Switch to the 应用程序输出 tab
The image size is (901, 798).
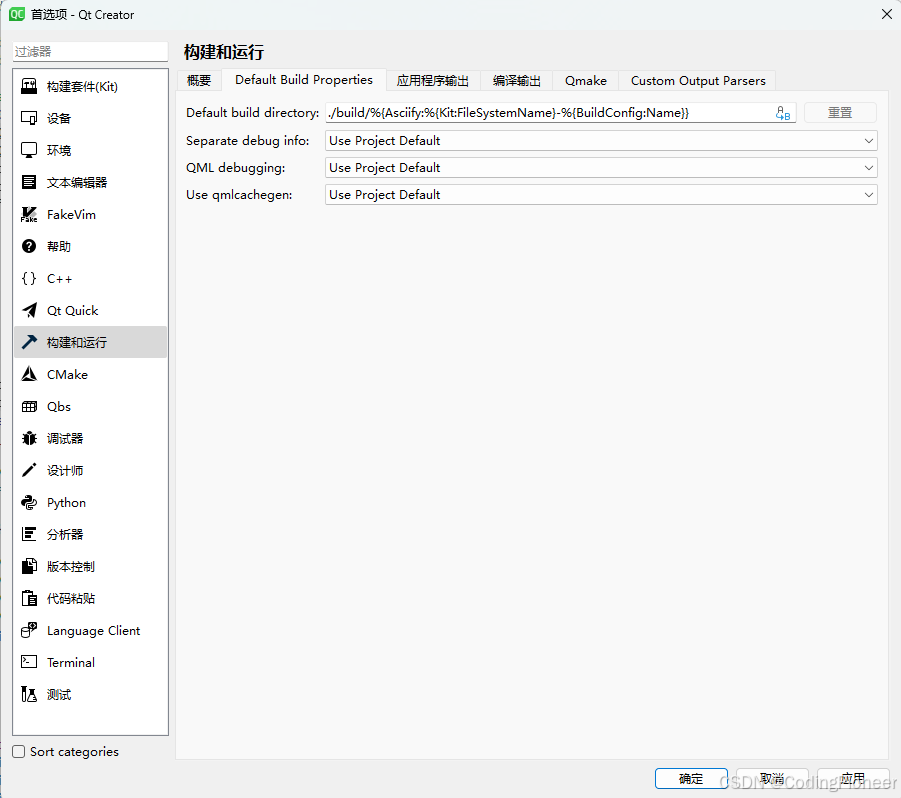(433, 80)
